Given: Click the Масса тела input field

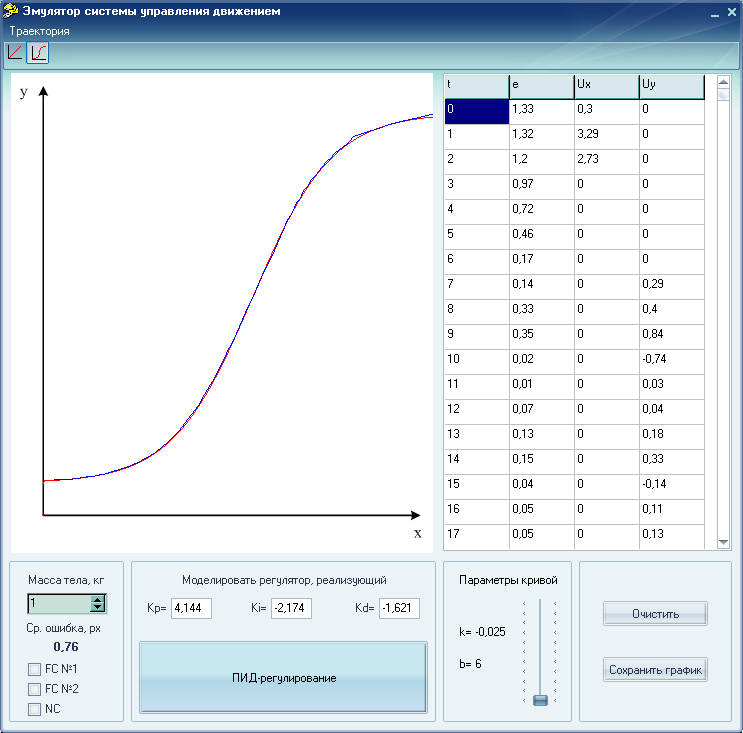Looking at the screenshot, I should click(60, 604).
